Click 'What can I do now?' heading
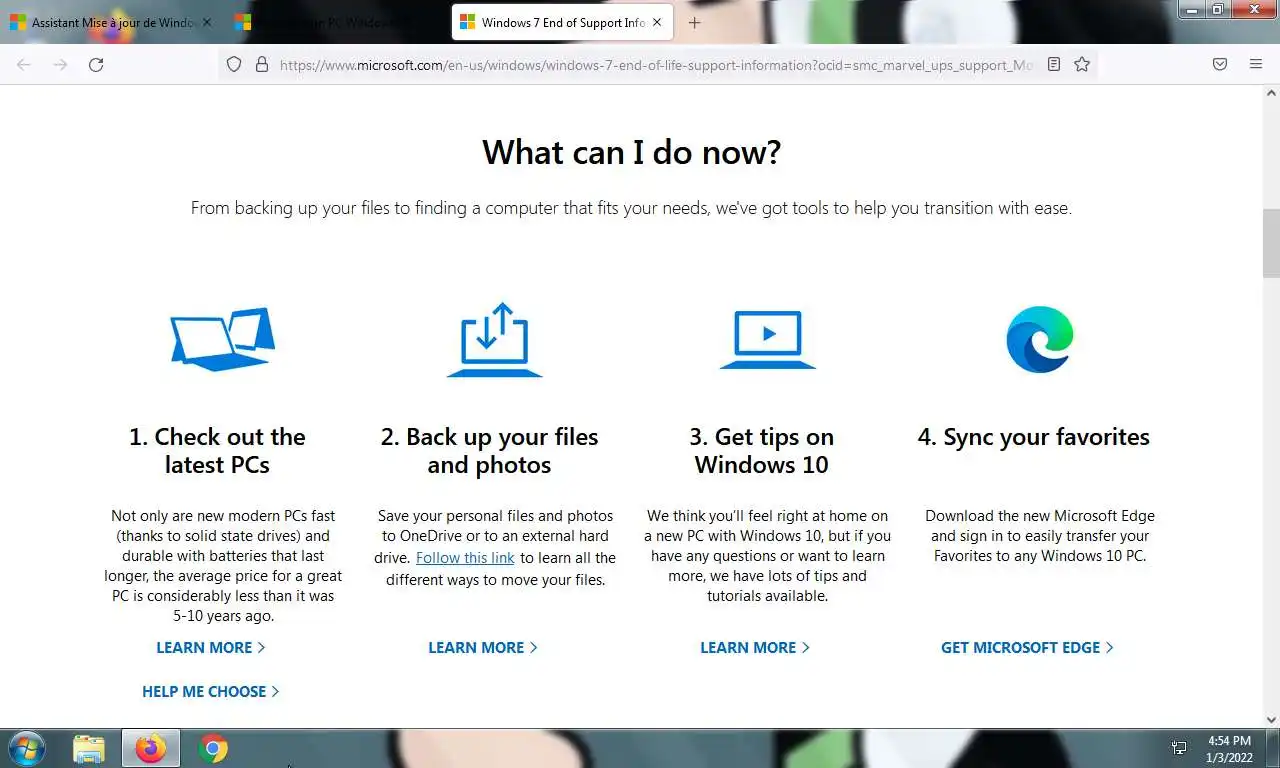The image size is (1280, 768). [631, 152]
